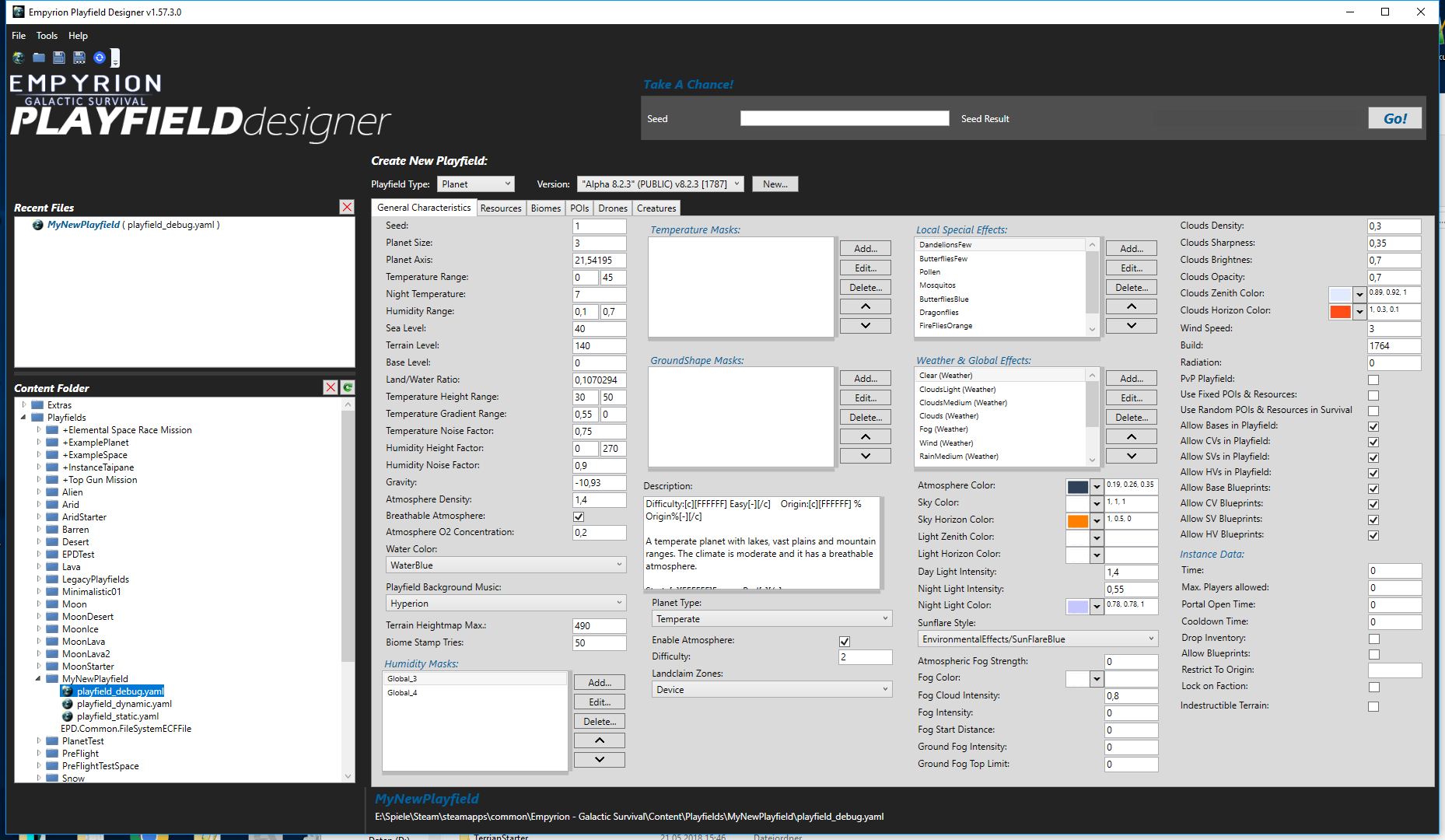
Task: Toggle Allow Bases in Playfield checkbox
Action: pos(1373,426)
